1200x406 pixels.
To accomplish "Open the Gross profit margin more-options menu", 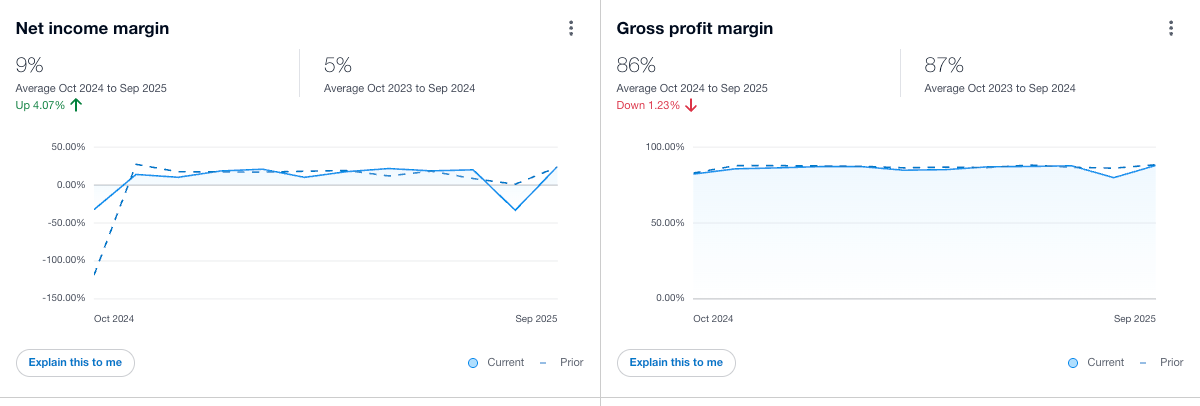I will (1171, 28).
